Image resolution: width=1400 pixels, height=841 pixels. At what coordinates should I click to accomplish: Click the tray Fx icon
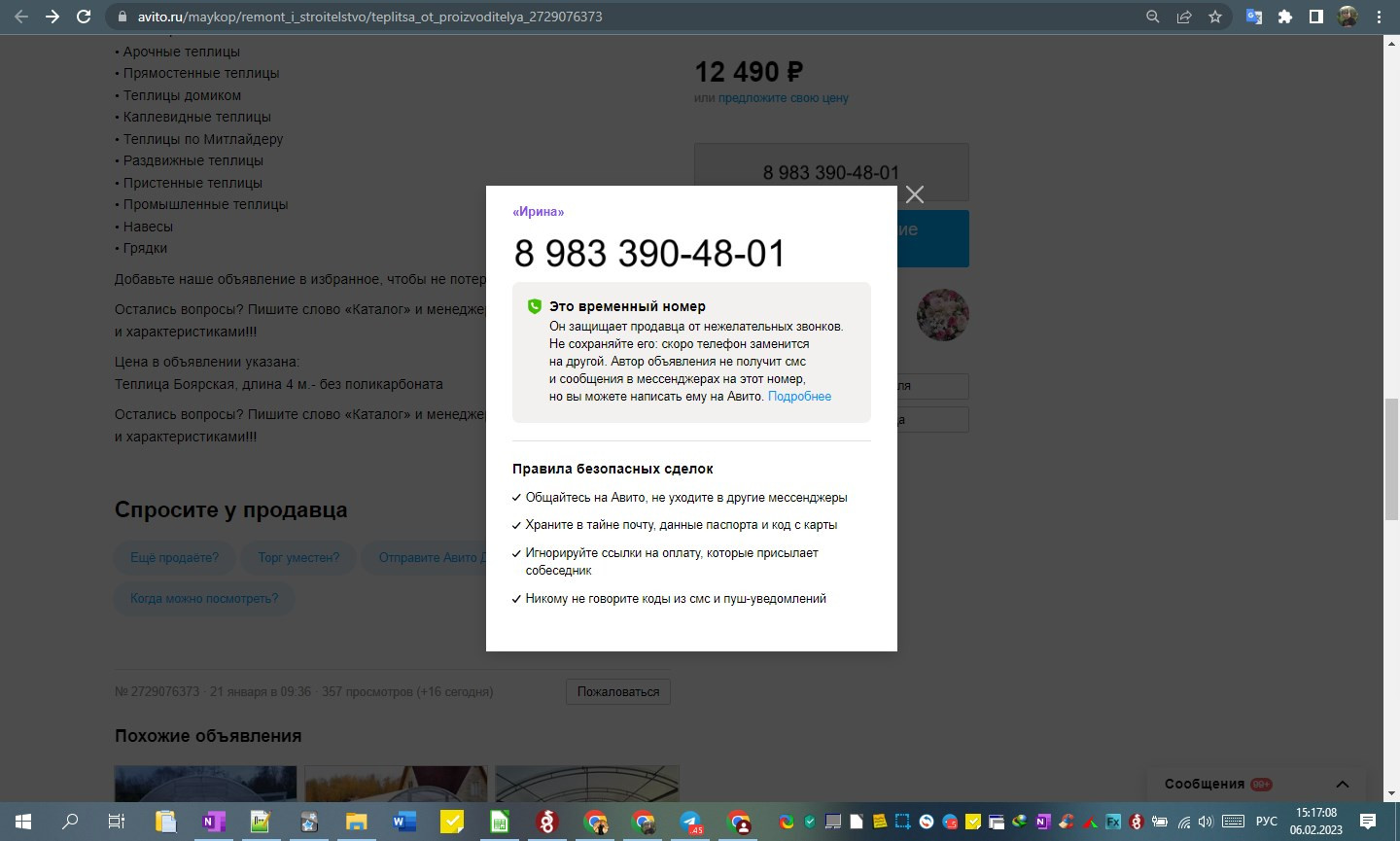(1113, 822)
